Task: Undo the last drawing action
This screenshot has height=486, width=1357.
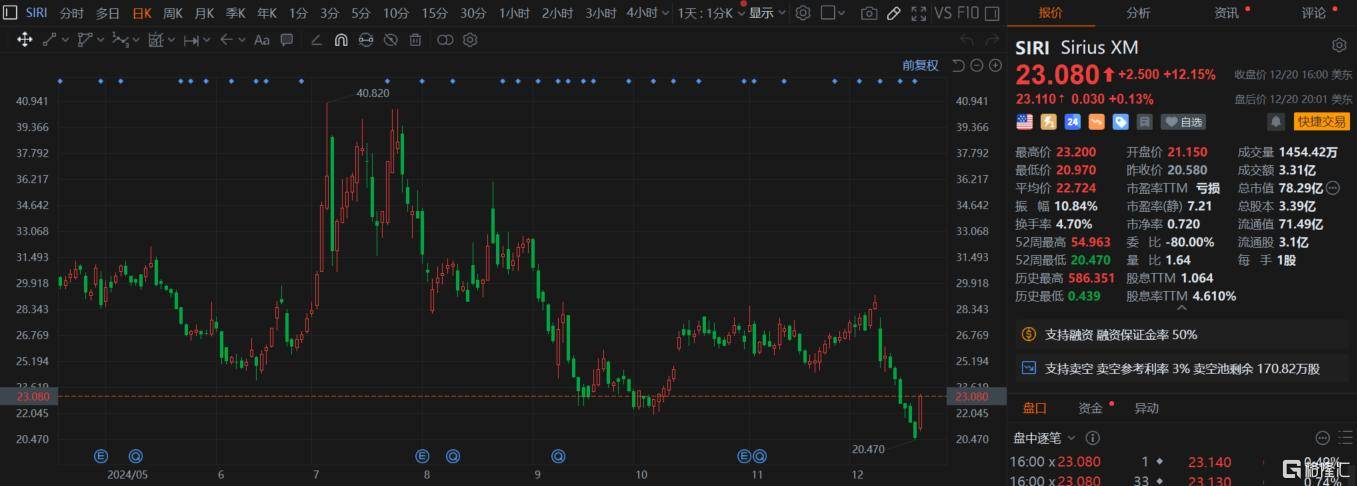Action: click(x=966, y=40)
